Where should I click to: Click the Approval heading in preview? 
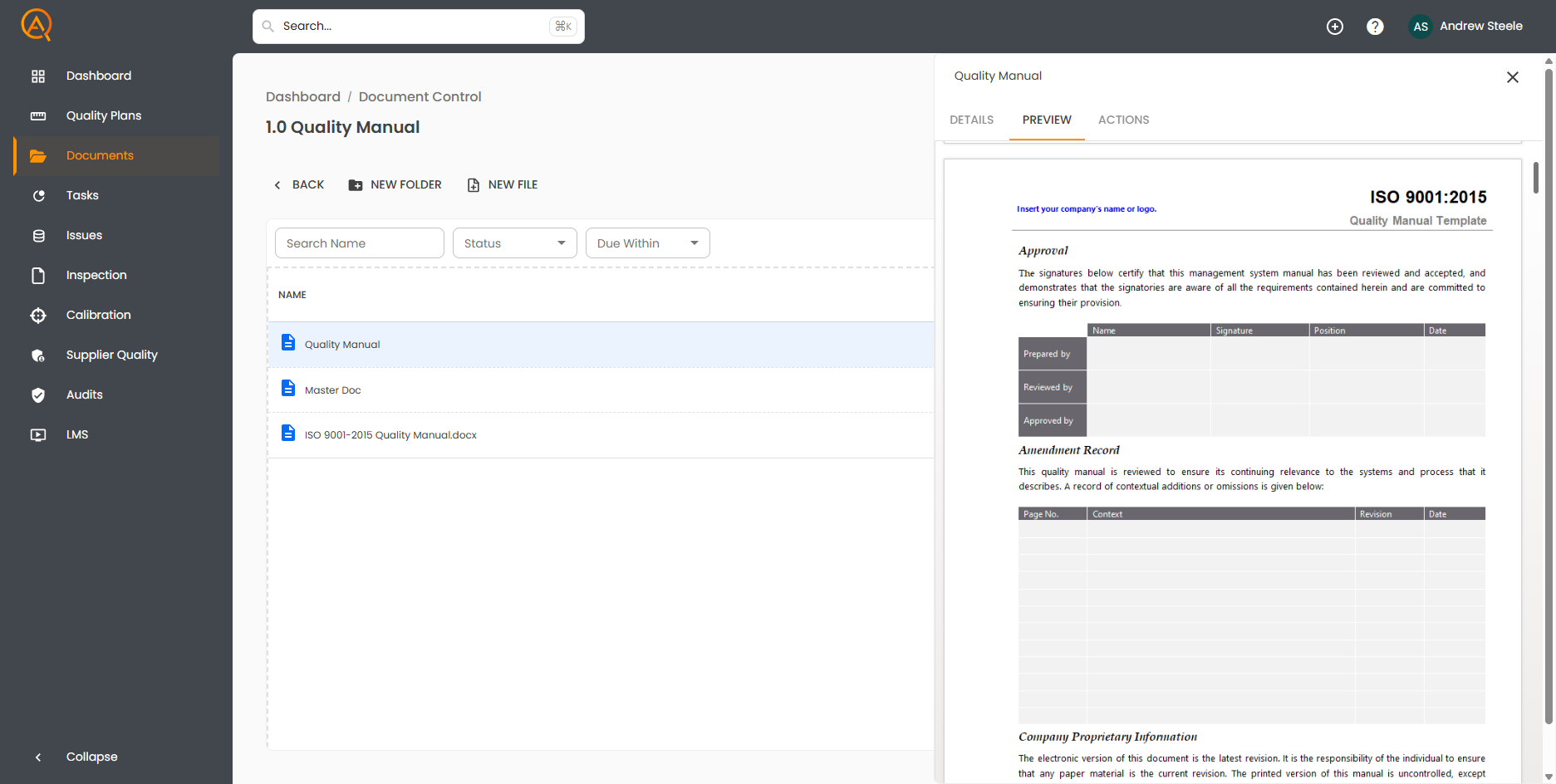pos(1043,251)
